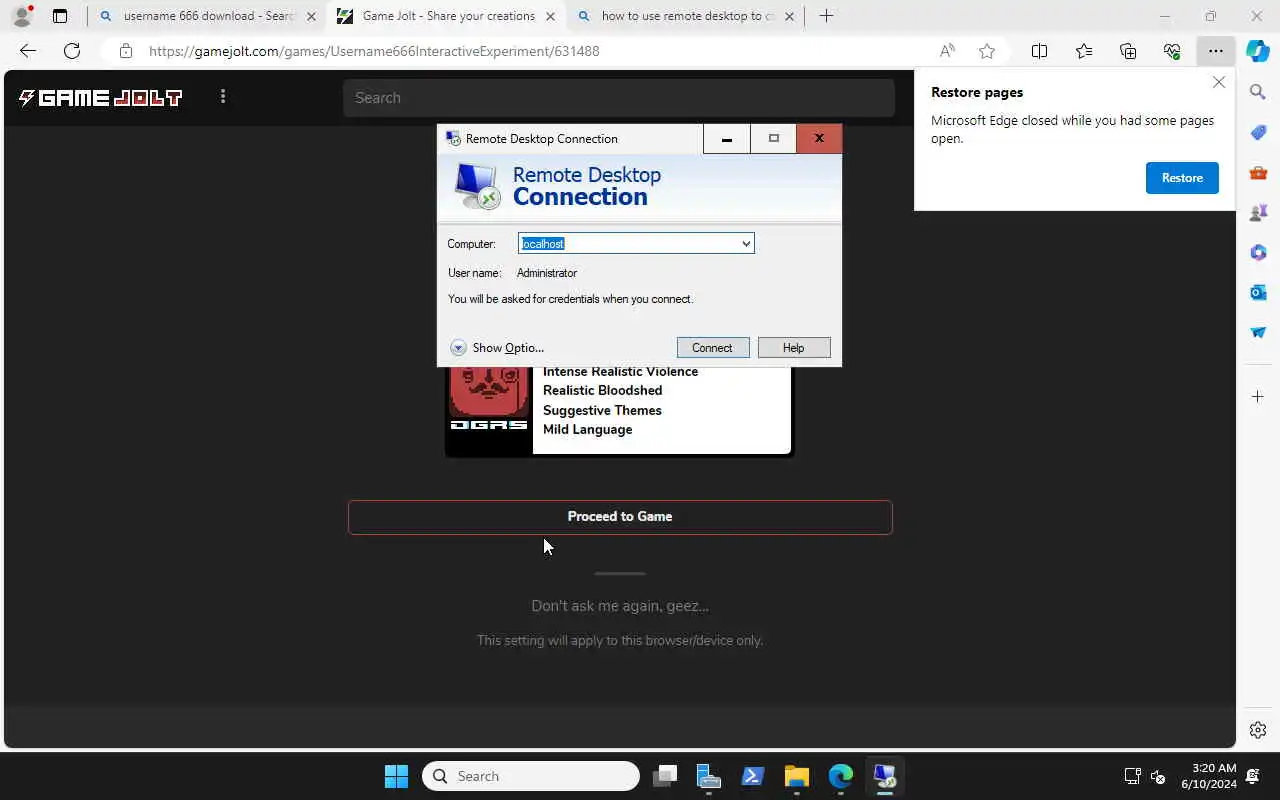This screenshot has height=800, width=1280.
Task: Open Task View on the taskbar
Action: 665,776
